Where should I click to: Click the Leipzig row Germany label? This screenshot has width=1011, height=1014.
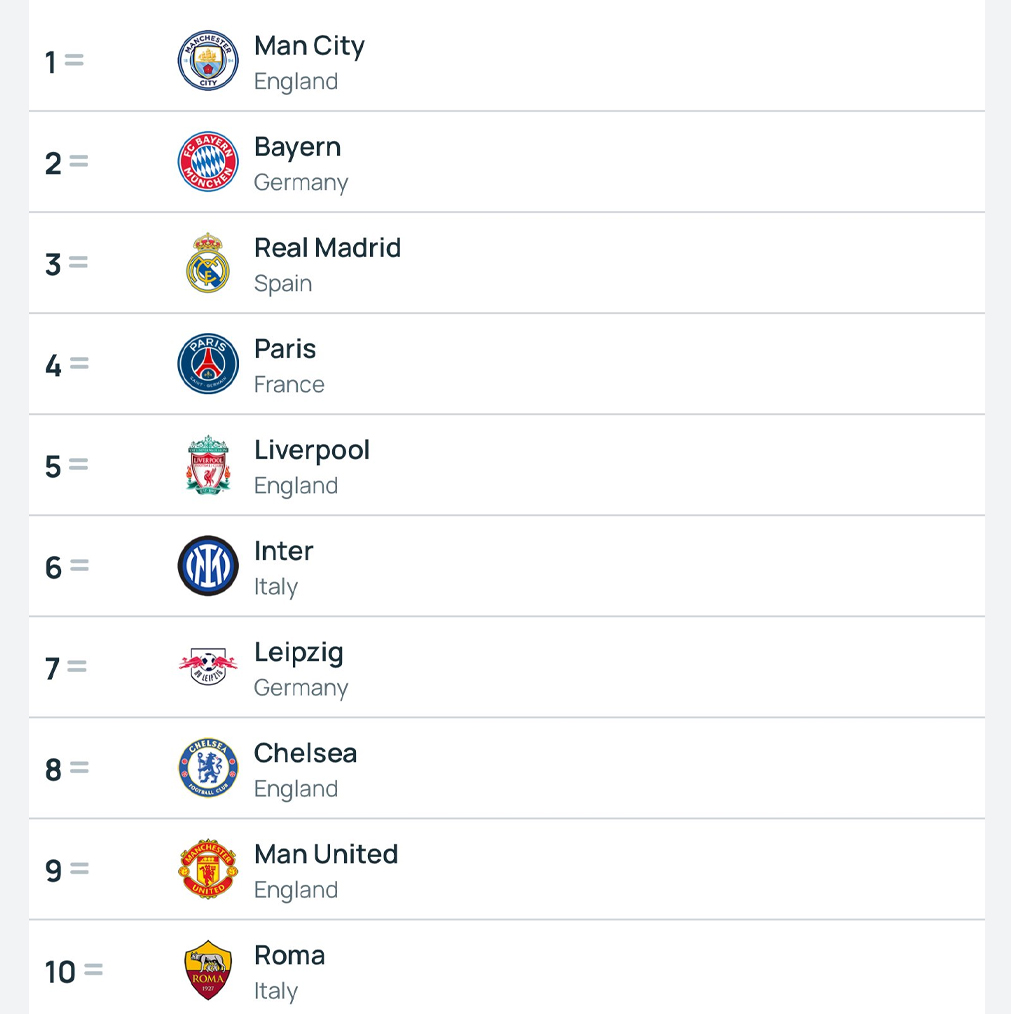tap(301, 688)
